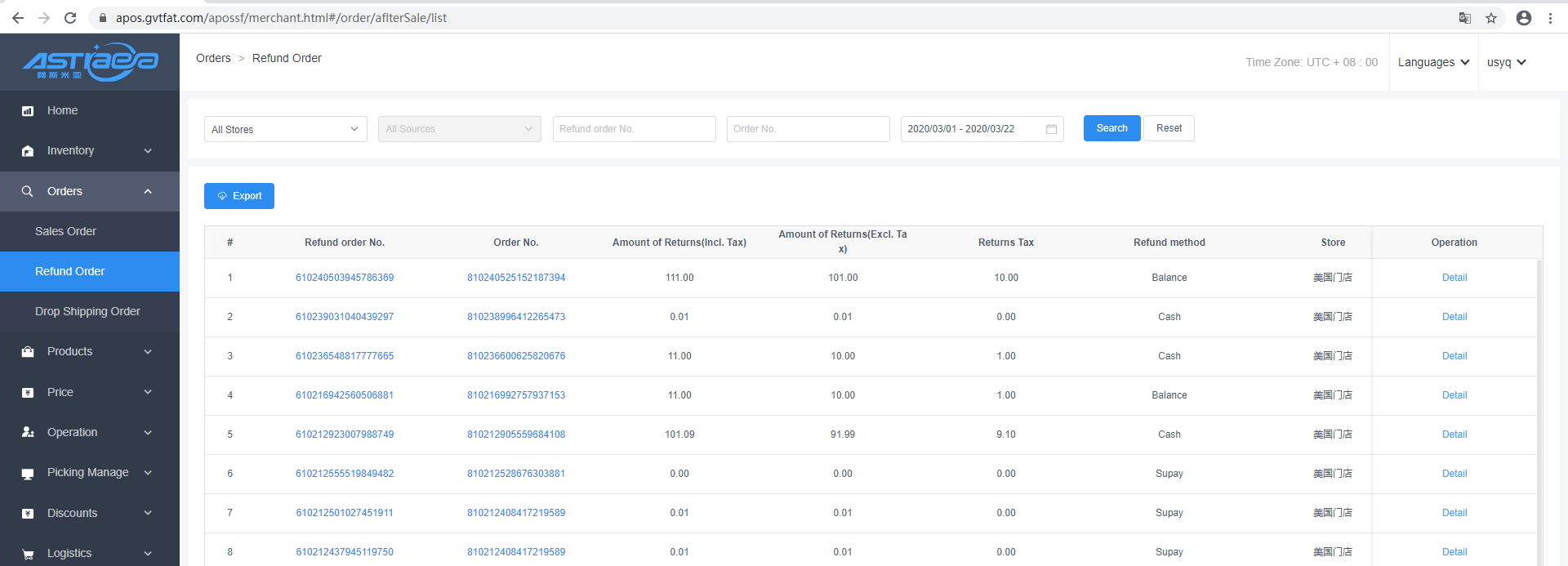The height and width of the screenshot is (566, 1568).
Task: Click the calendar icon in date range
Action: tap(1051, 129)
